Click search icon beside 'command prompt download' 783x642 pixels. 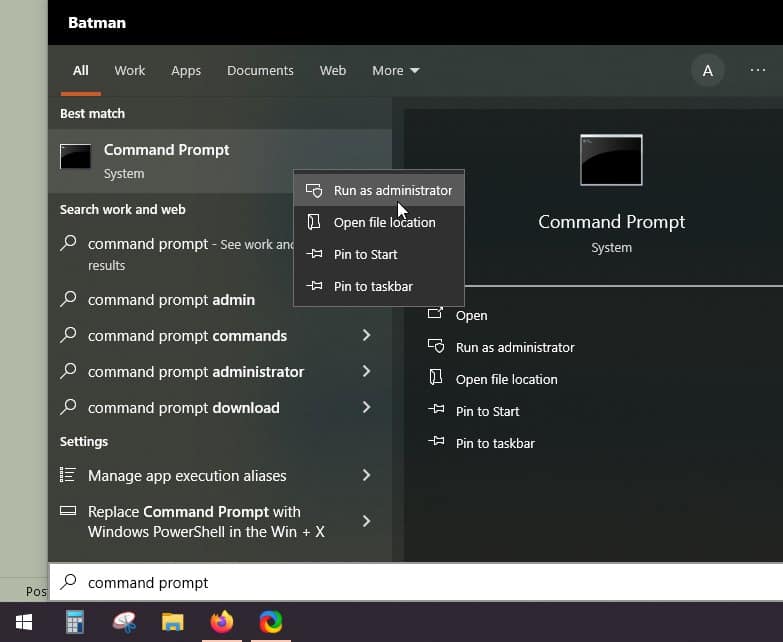[x=68, y=406]
